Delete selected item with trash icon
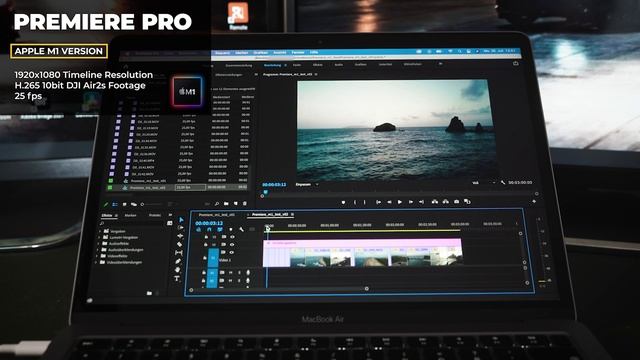The width and height of the screenshot is (640, 360). [244, 203]
